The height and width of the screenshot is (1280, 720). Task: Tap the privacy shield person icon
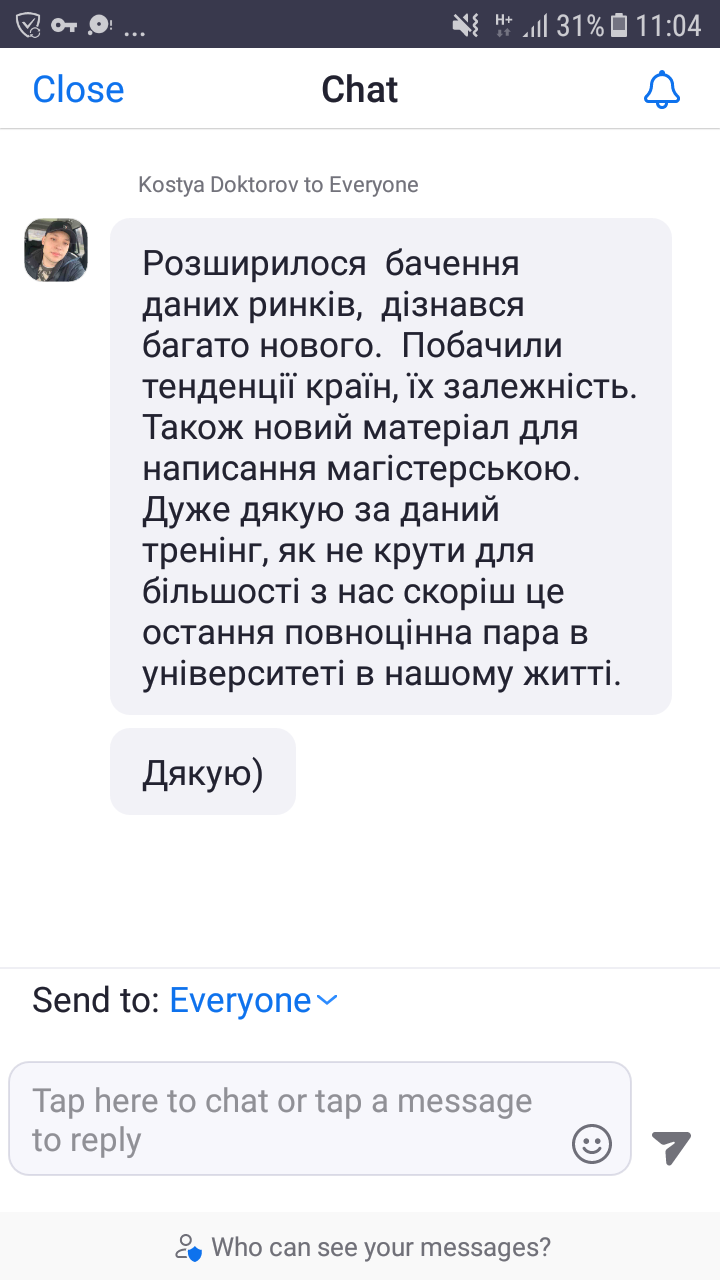tap(188, 1248)
